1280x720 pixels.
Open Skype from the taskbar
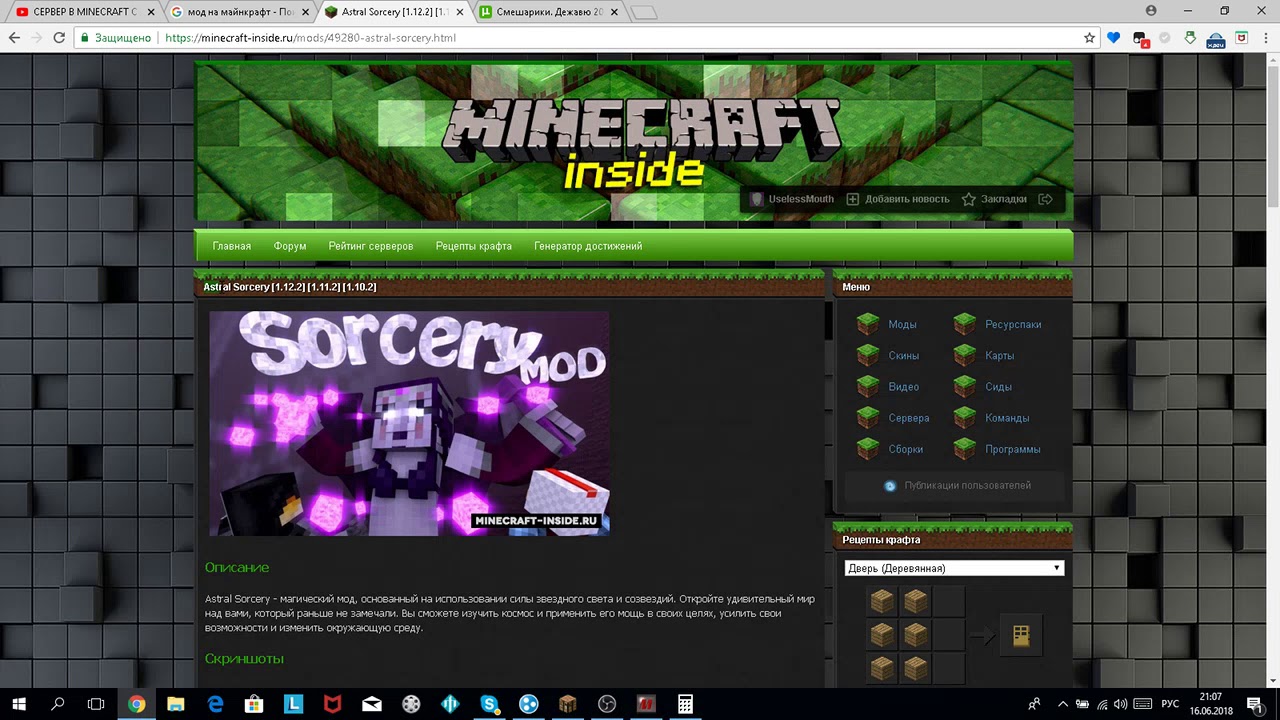pos(489,704)
